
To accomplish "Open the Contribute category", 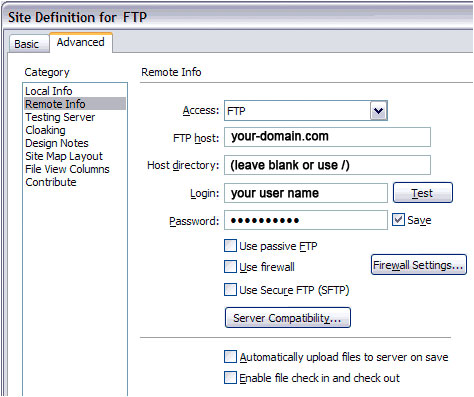I will click(x=51, y=182).
